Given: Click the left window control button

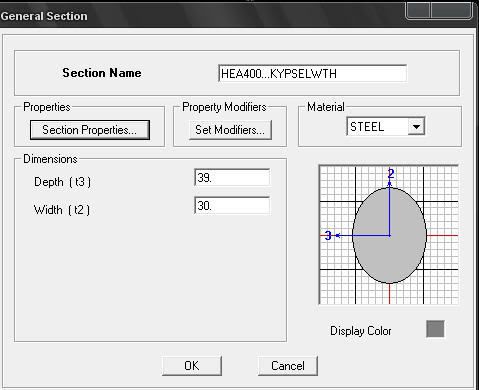Looking at the screenshot, I should (418, 10).
